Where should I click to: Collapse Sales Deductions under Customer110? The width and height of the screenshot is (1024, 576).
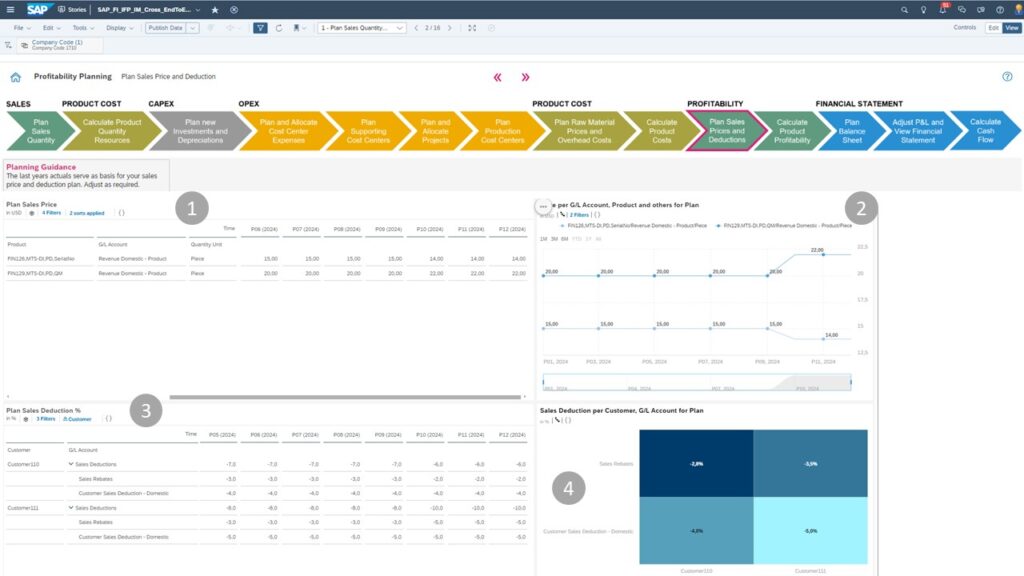click(x=72, y=465)
